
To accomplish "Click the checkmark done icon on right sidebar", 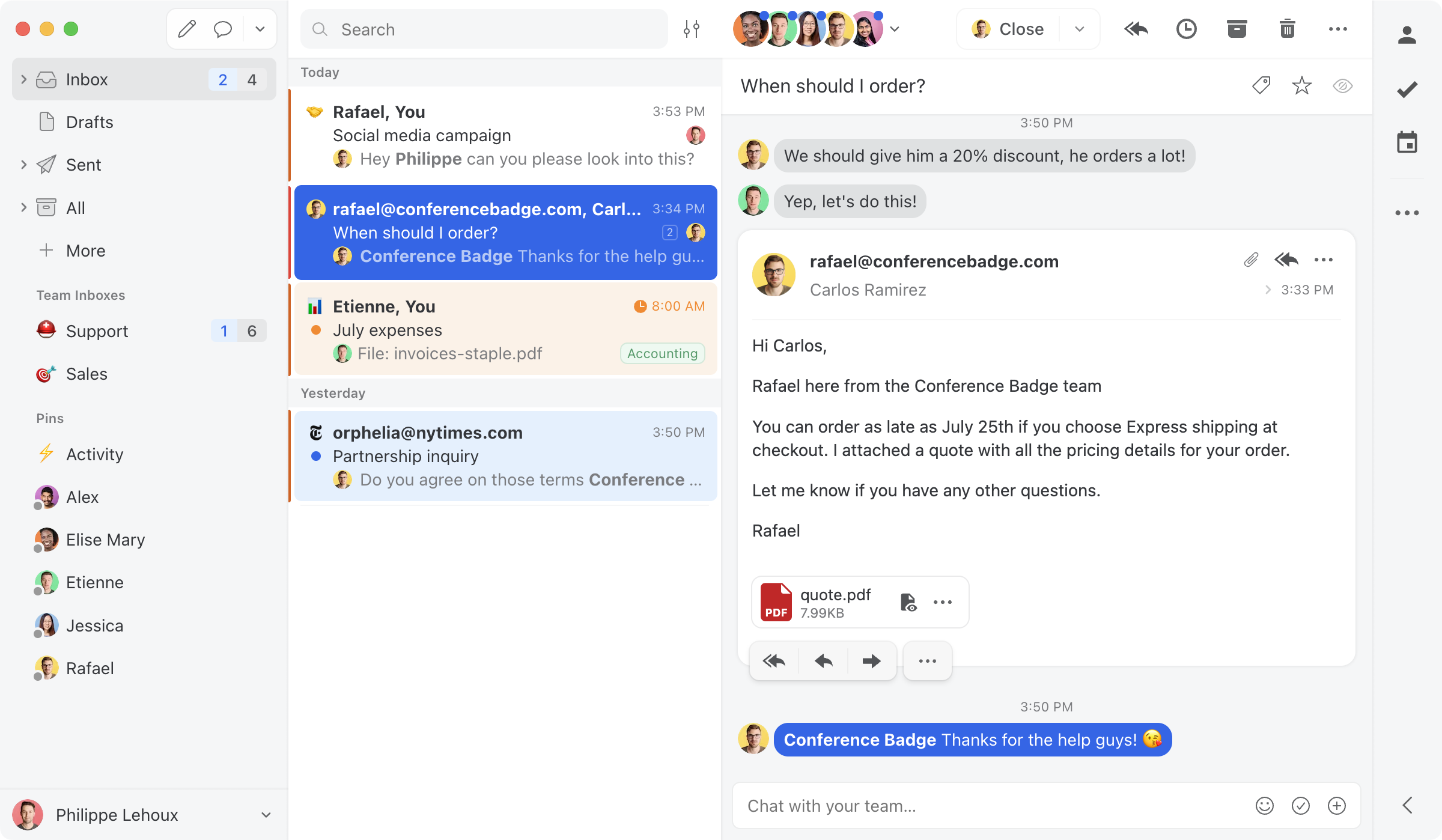I will click(1407, 89).
